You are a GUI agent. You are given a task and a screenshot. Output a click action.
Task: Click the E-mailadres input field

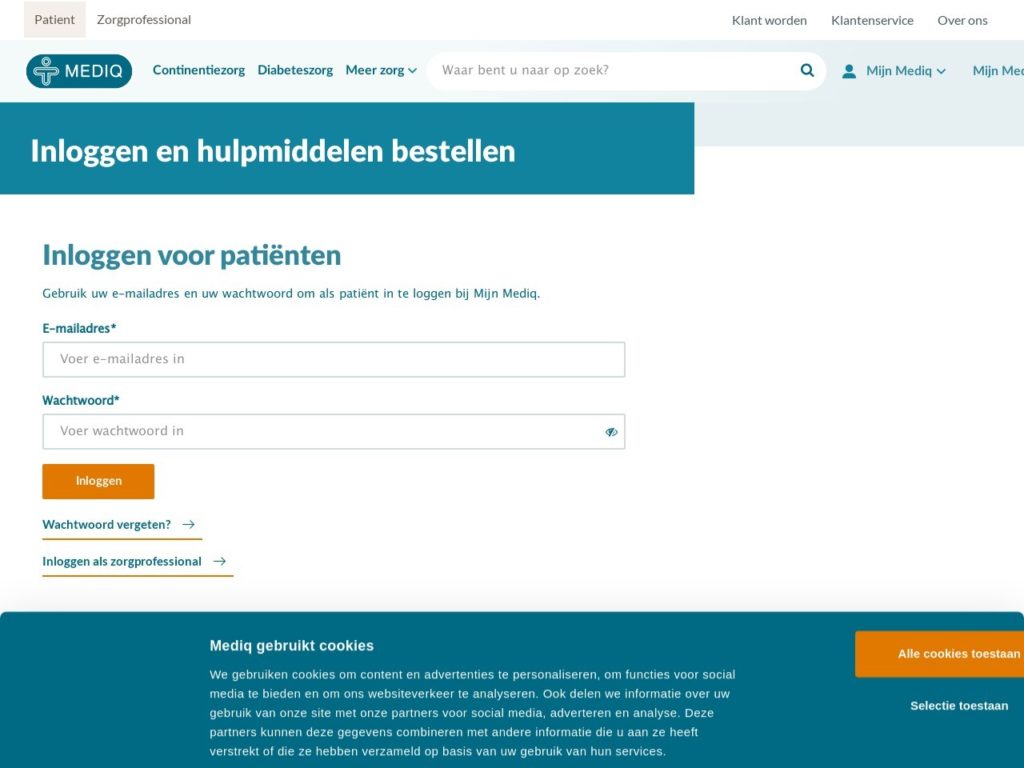tap(334, 359)
